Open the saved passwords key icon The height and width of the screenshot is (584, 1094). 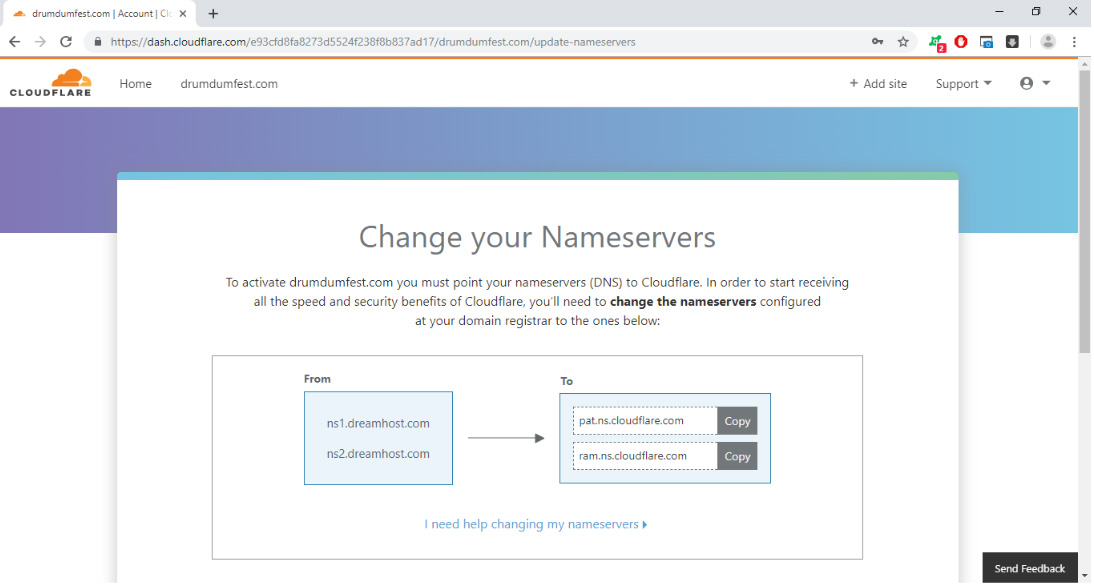click(x=878, y=41)
